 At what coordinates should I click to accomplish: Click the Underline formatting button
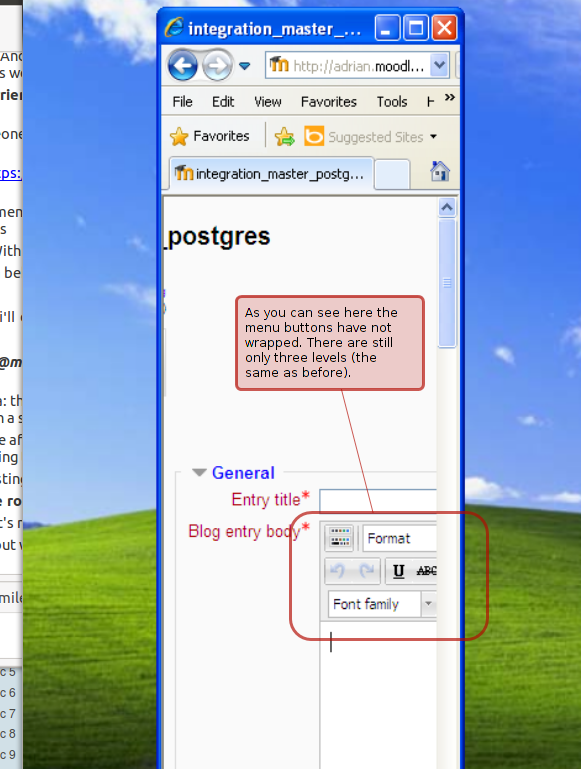click(399, 571)
